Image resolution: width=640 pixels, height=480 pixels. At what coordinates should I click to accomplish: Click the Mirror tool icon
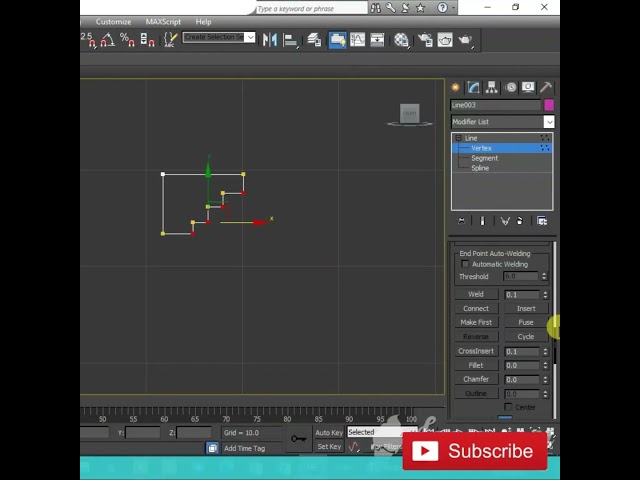[x=270, y=40]
